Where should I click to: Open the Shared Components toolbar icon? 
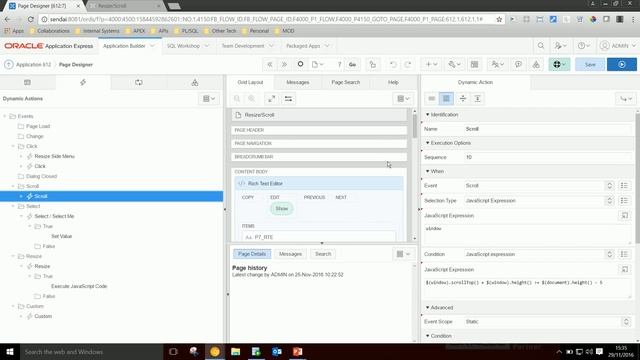tap(536, 64)
